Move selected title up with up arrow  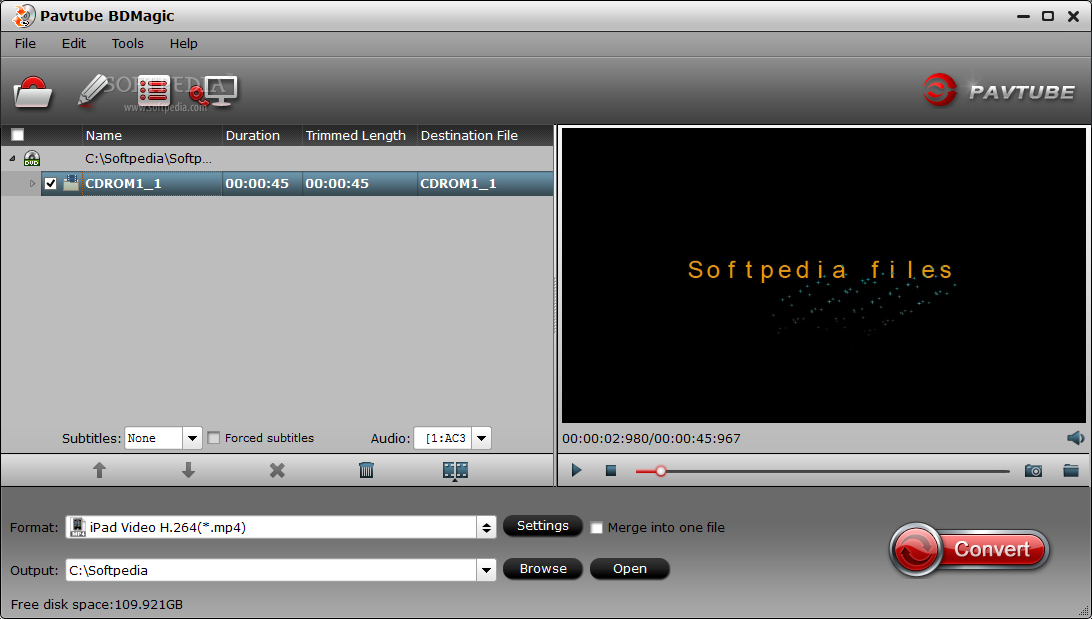pos(100,471)
